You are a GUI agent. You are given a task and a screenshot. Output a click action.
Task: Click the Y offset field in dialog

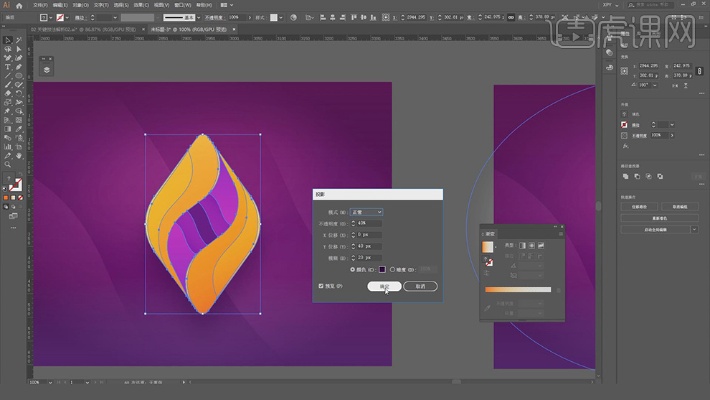click(369, 246)
